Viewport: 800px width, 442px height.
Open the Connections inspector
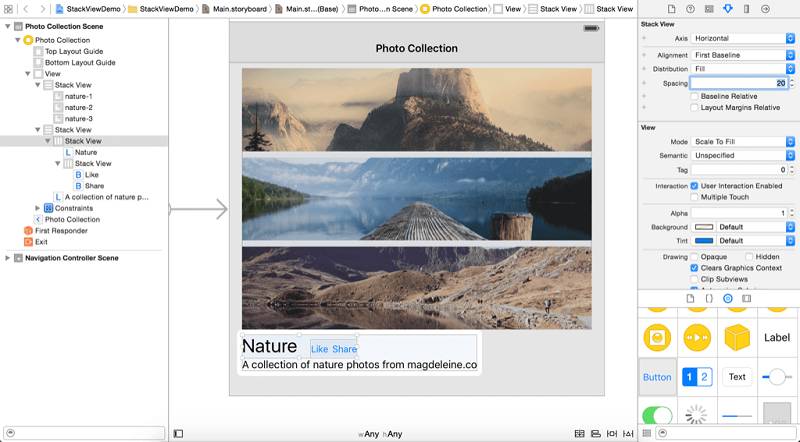765,9
